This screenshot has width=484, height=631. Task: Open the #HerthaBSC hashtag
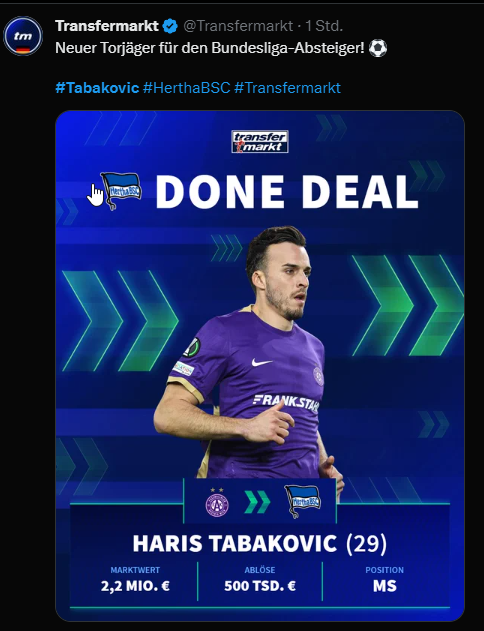click(x=187, y=88)
